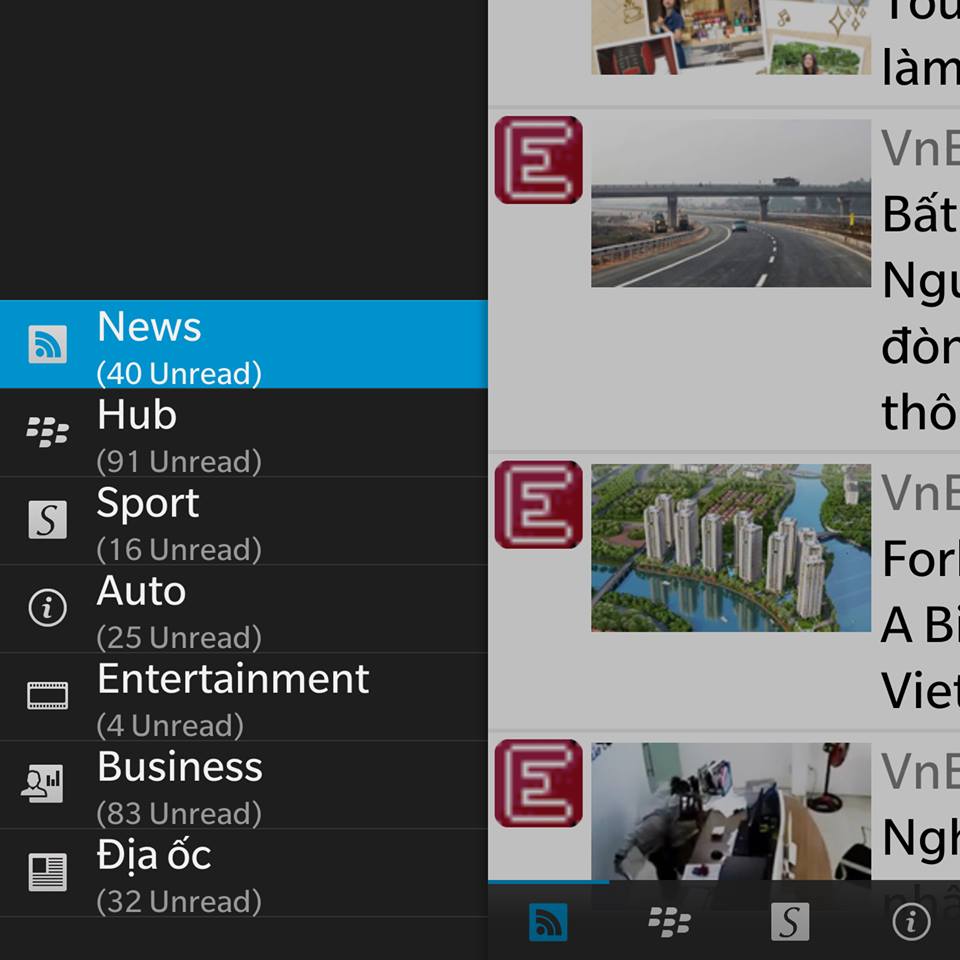Go to the Entertainment label in the sidebar
Viewport: 960px width, 960px height.
click(x=233, y=679)
